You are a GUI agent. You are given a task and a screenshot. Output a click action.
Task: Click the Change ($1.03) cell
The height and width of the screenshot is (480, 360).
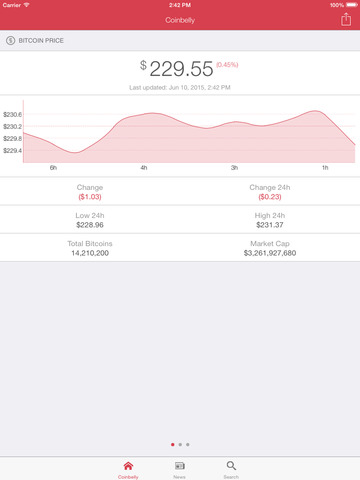pyautogui.click(x=90, y=192)
